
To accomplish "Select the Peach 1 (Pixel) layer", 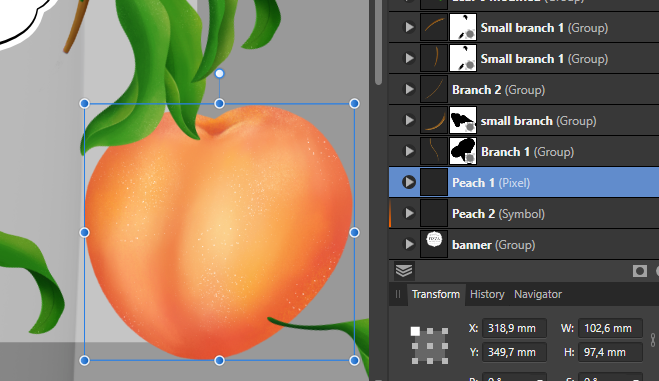I will pos(524,183).
